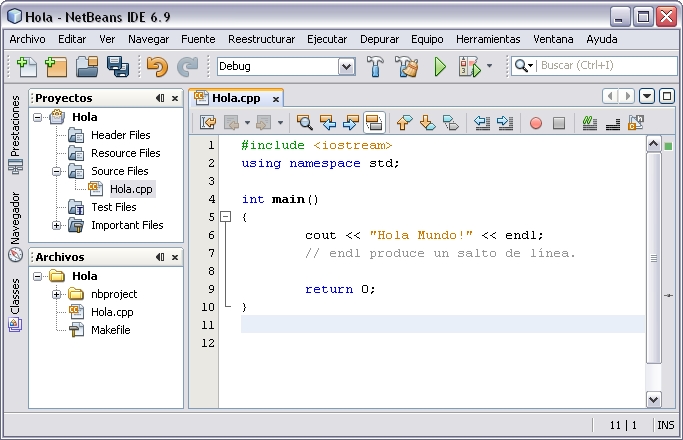Collapse the Source Files folder node
The height and width of the screenshot is (440, 683).
[57, 171]
